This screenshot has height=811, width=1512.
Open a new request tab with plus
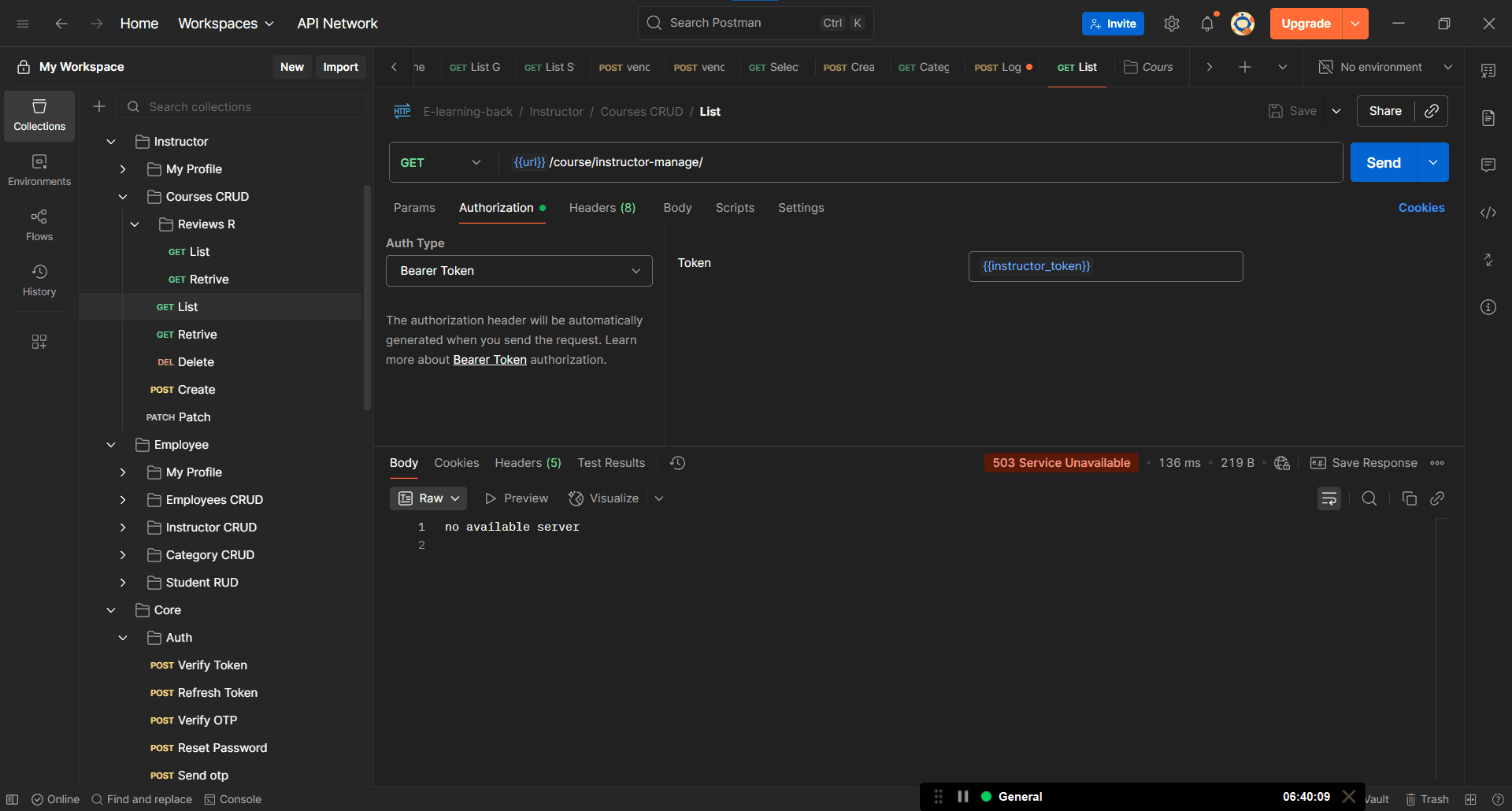click(x=1245, y=67)
